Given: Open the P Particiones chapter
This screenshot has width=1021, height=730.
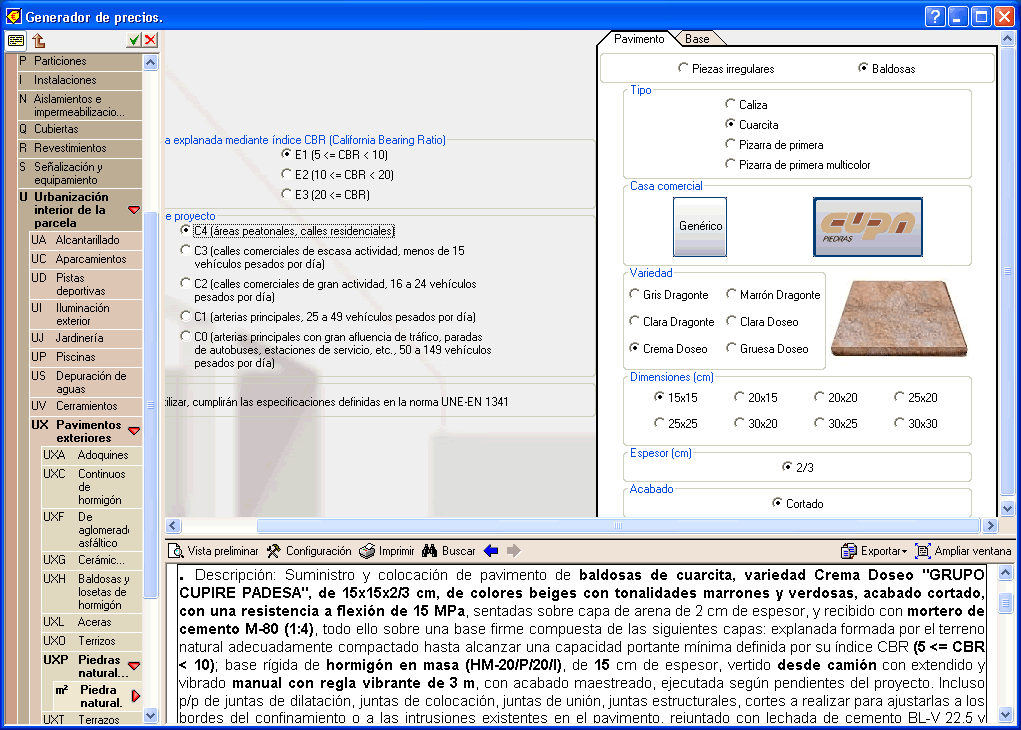Looking at the screenshot, I should [x=79, y=61].
